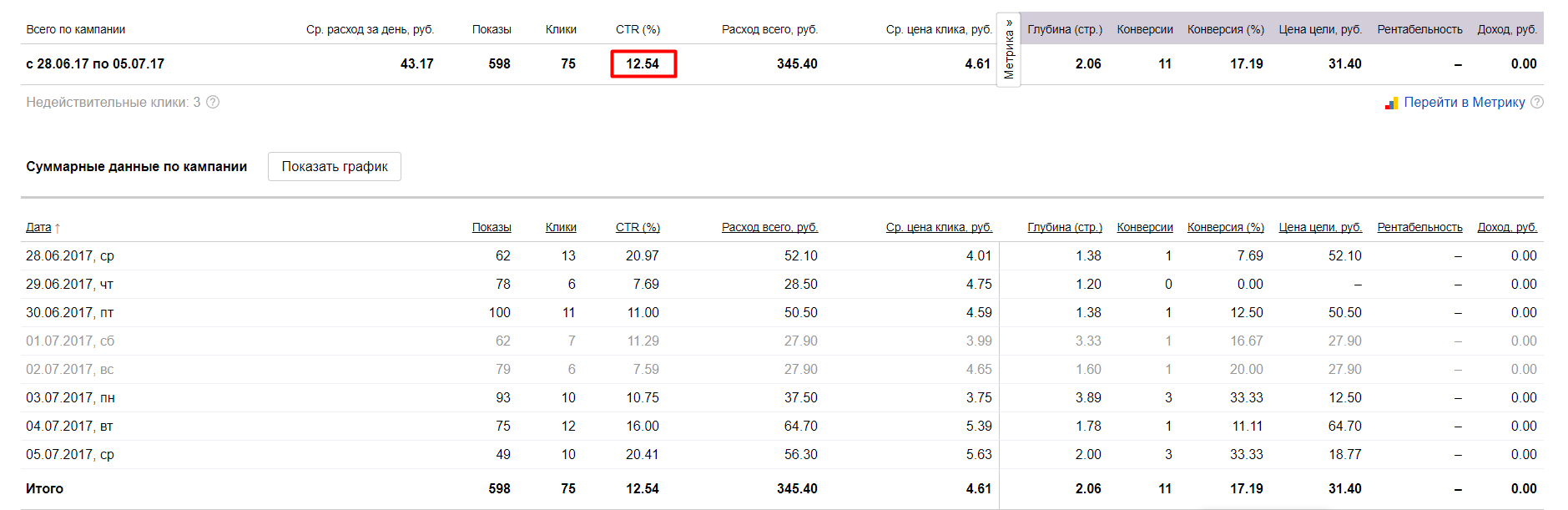1568x510 pixels.
Task: Sort the lower table by Клики
Action: pyautogui.click(x=561, y=227)
